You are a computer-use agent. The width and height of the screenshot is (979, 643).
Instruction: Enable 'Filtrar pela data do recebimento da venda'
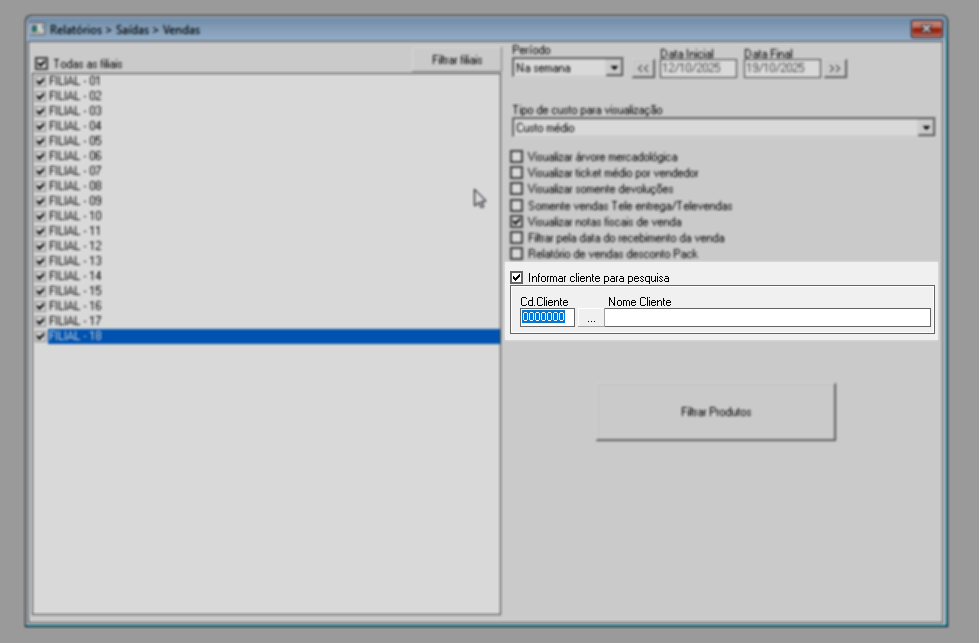click(516, 238)
